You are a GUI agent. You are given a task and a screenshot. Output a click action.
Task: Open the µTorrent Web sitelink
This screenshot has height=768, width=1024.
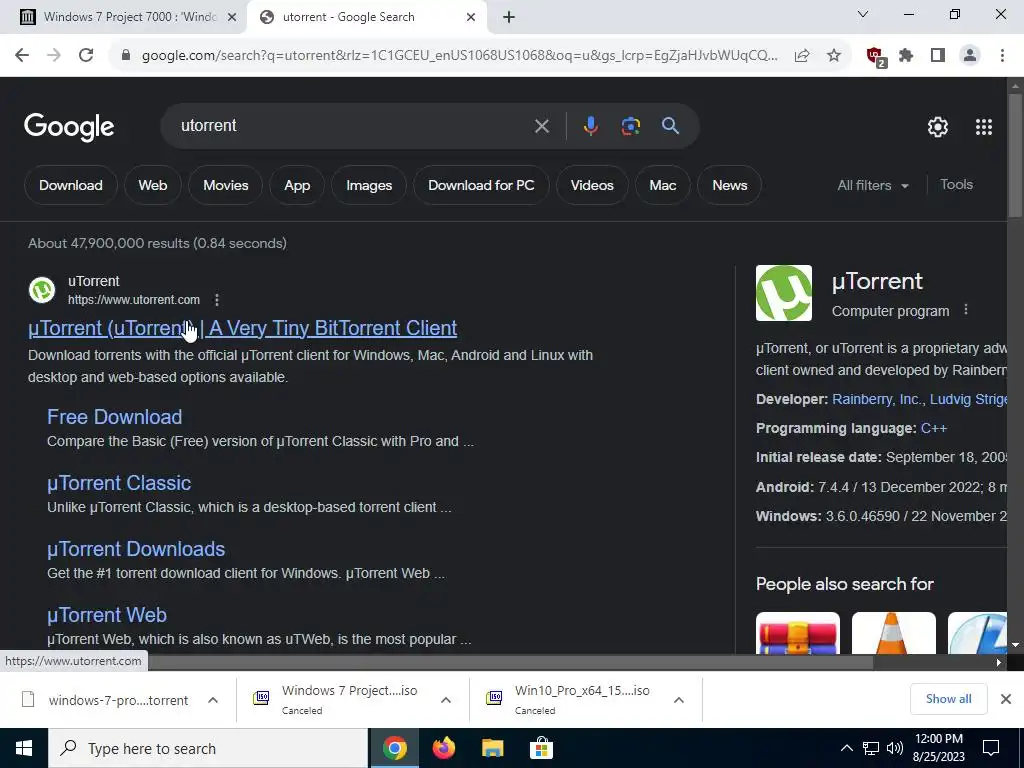click(x=106, y=615)
